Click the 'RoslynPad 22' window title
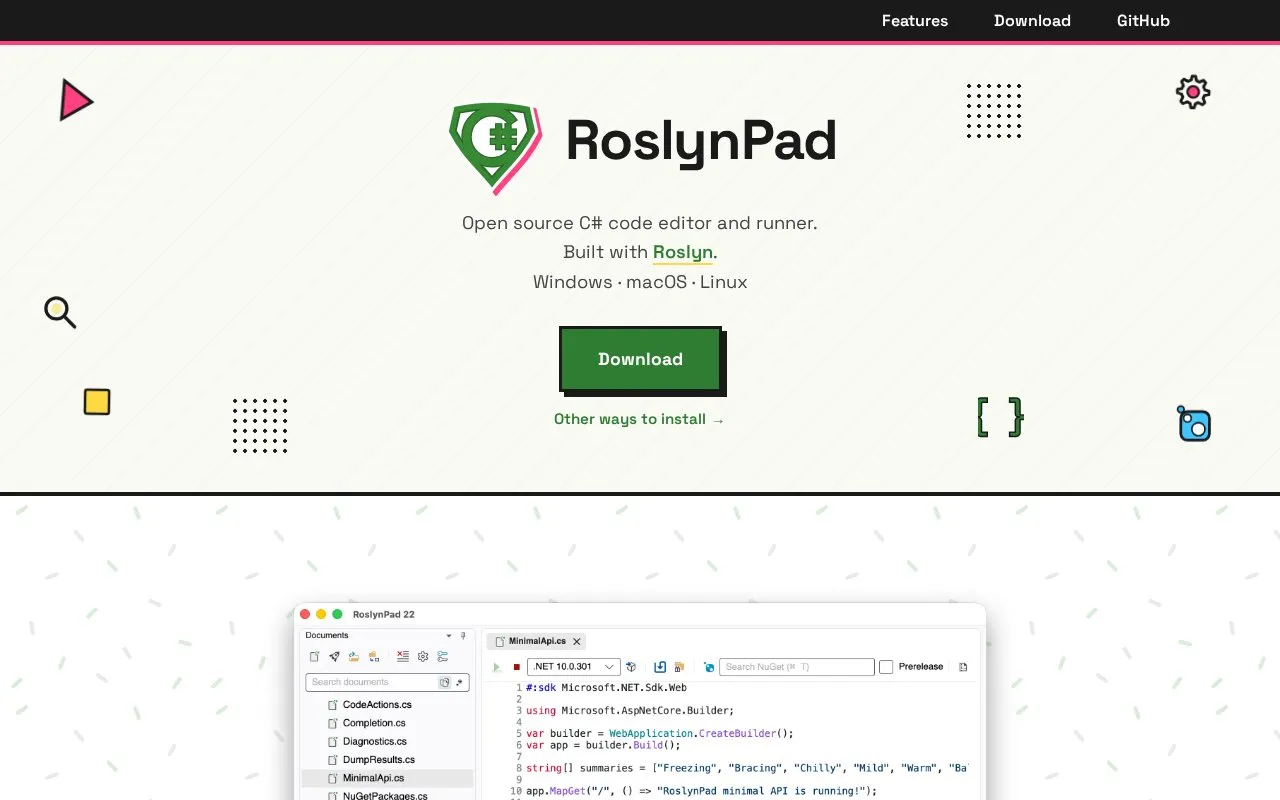Image resolution: width=1280 pixels, height=800 pixels. point(384,614)
